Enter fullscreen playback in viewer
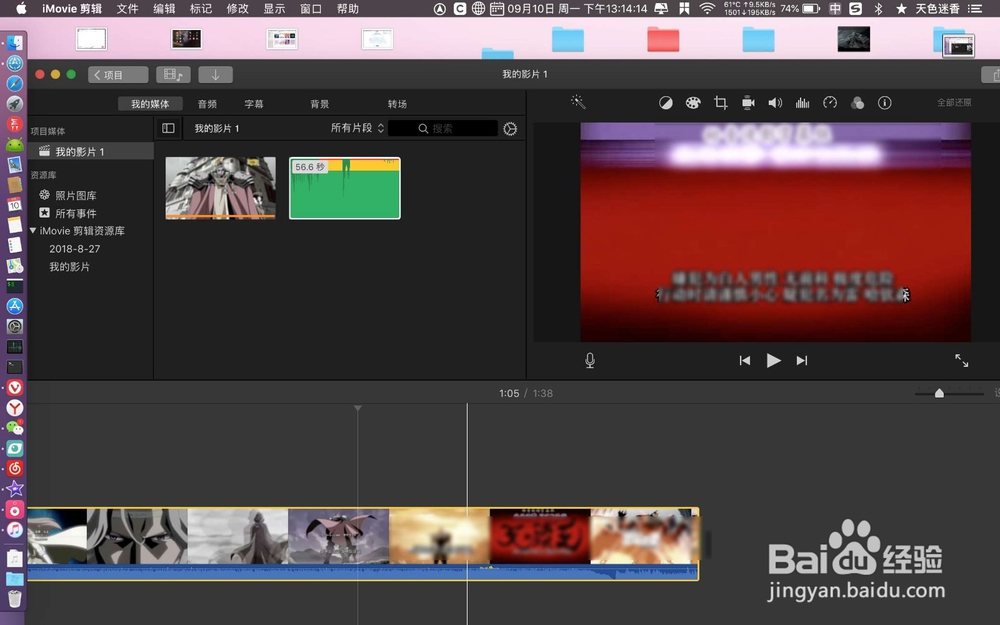 click(961, 360)
